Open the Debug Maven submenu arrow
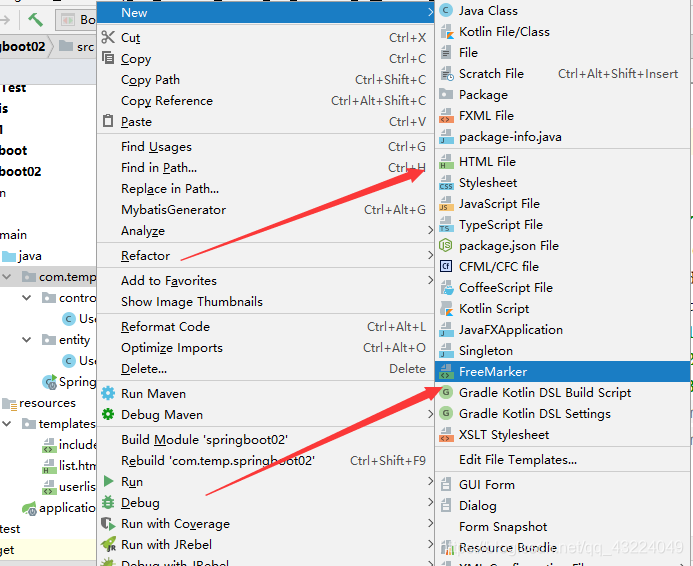This screenshot has width=693, height=566. tap(430, 414)
